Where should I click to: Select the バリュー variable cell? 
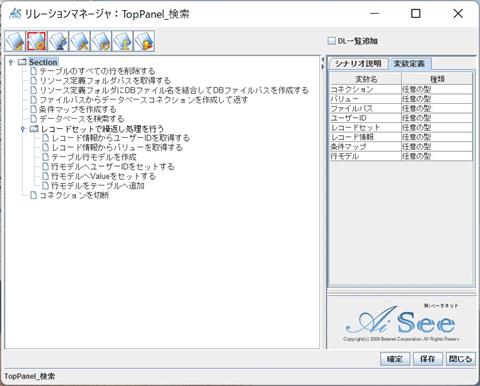tap(366, 99)
